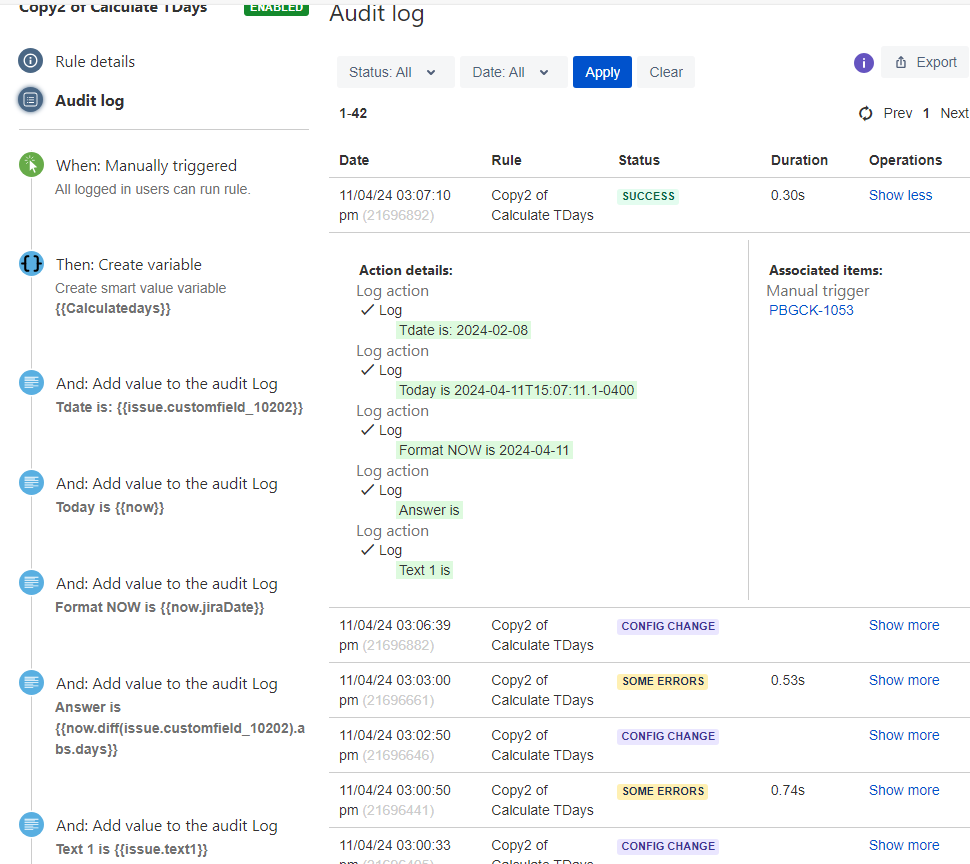Image resolution: width=970 pixels, height=864 pixels.
Task: Open the 'Text 1 is' log action icon
Action: (31, 824)
